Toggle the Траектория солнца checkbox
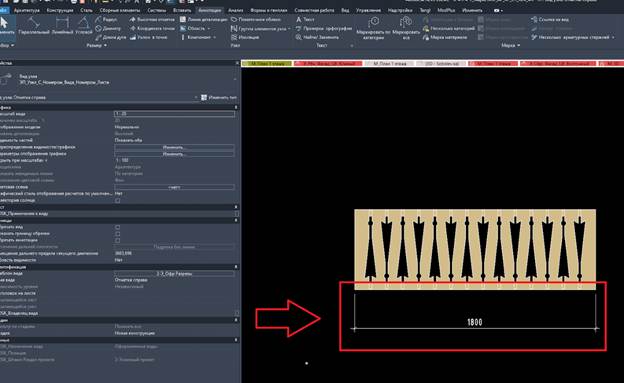The width and height of the screenshot is (624, 383). [x=117, y=201]
